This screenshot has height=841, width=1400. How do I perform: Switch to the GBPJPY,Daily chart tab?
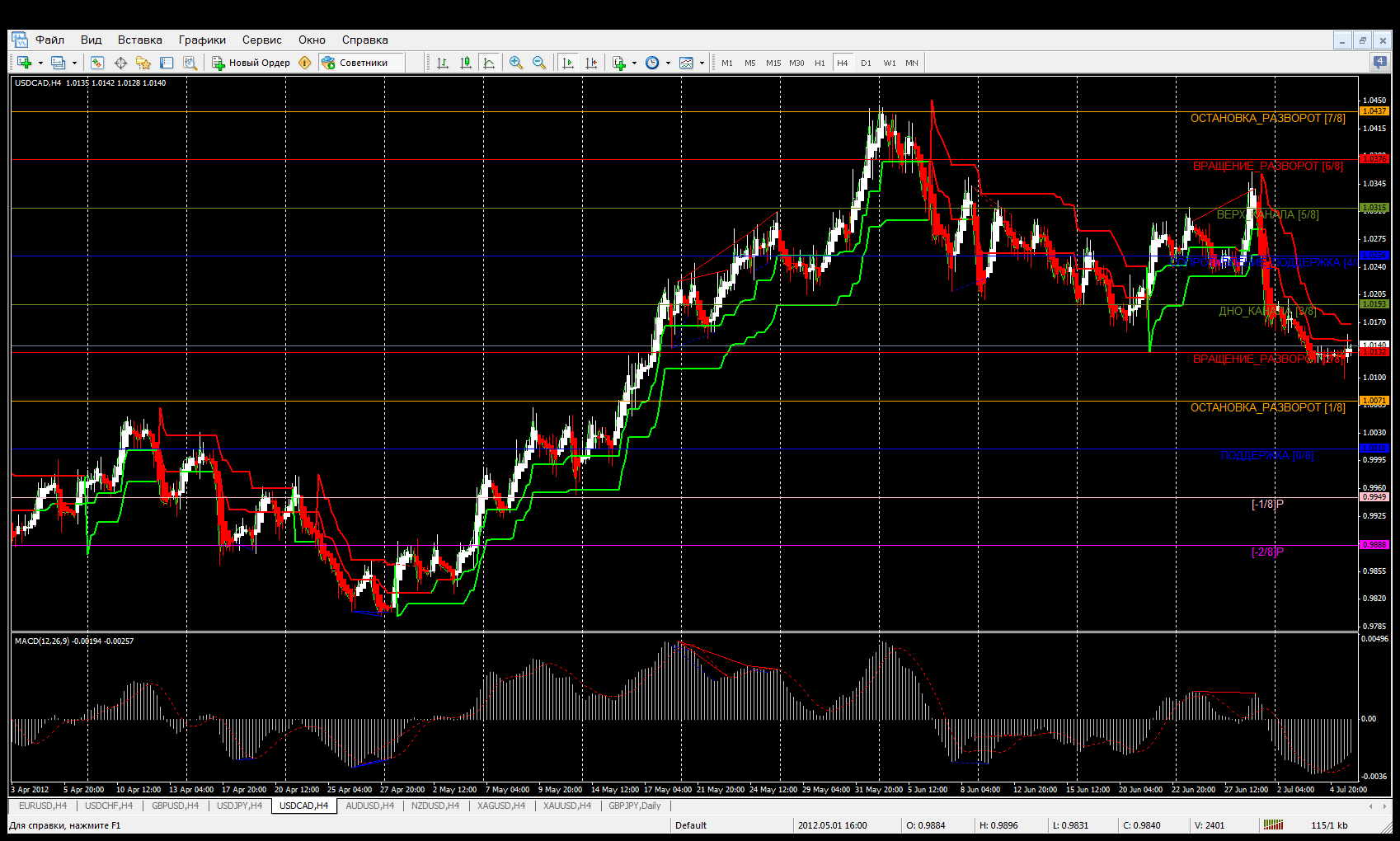(635, 806)
